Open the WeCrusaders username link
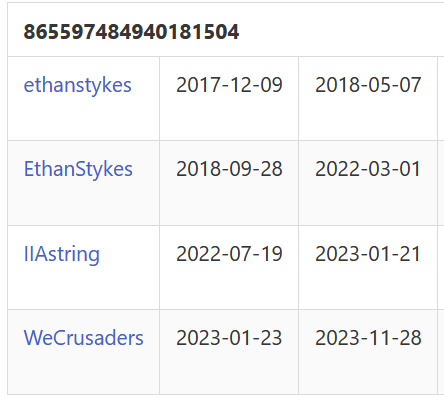The height and width of the screenshot is (398, 444). click(83, 338)
